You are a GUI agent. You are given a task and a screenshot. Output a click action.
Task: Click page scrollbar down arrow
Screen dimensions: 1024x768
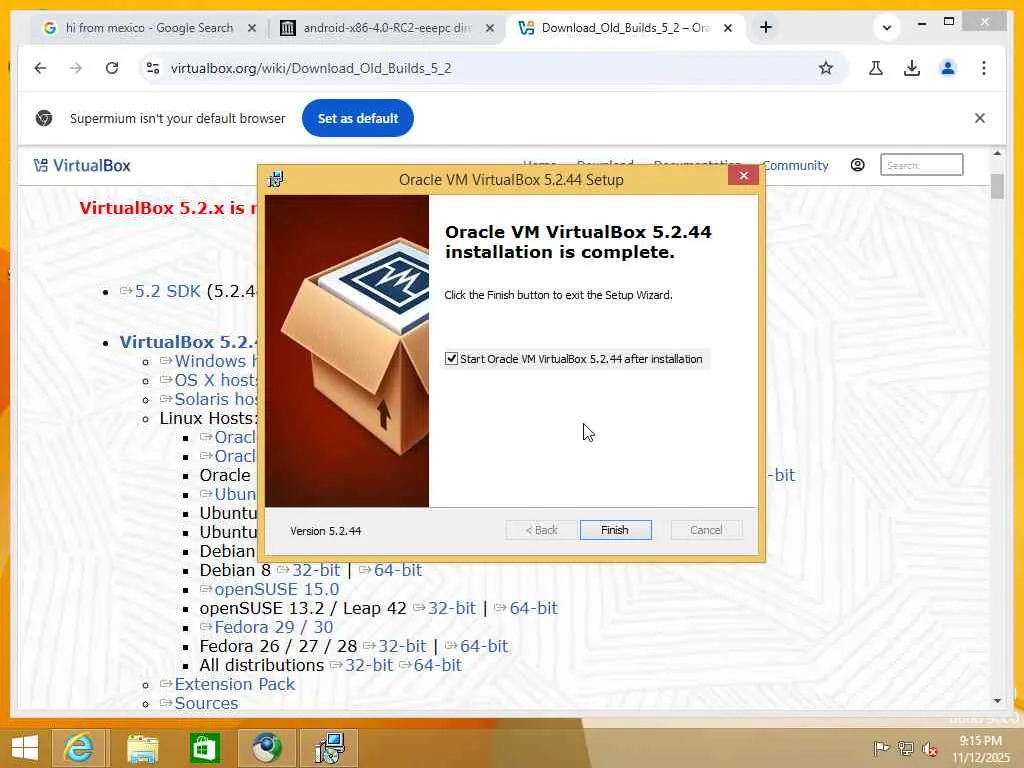tap(997, 701)
